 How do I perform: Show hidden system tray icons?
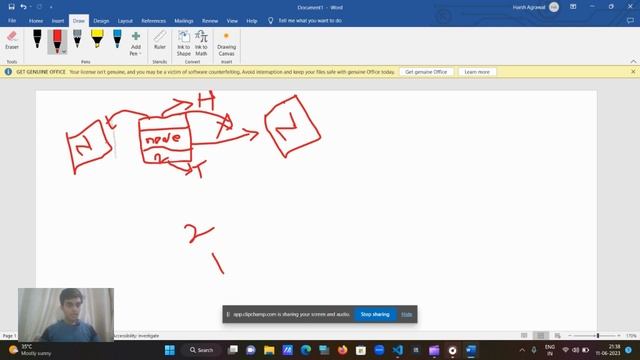coord(522,350)
